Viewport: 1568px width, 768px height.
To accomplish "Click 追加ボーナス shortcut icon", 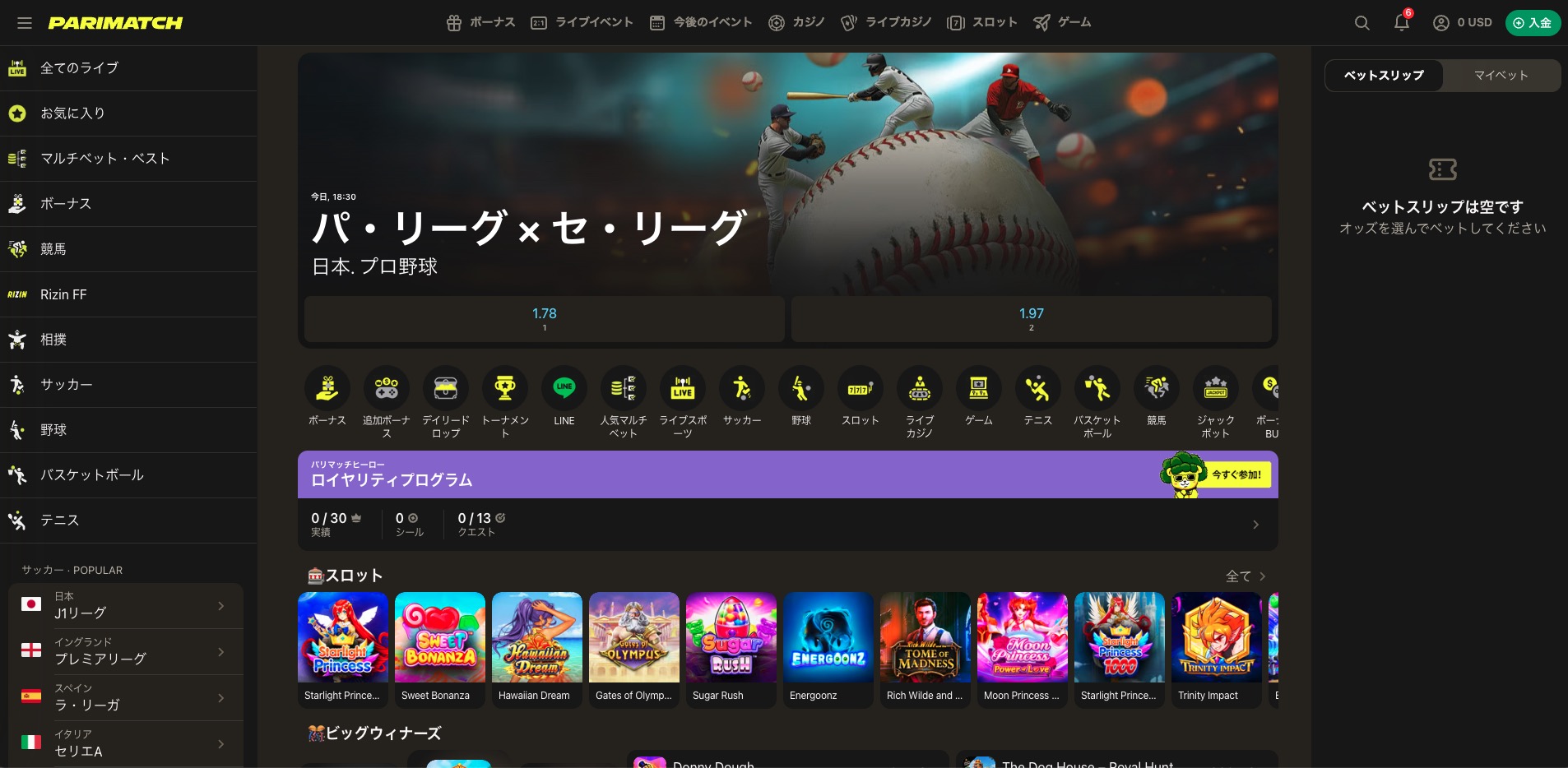I will pyautogui.click(x=387, y=388).
